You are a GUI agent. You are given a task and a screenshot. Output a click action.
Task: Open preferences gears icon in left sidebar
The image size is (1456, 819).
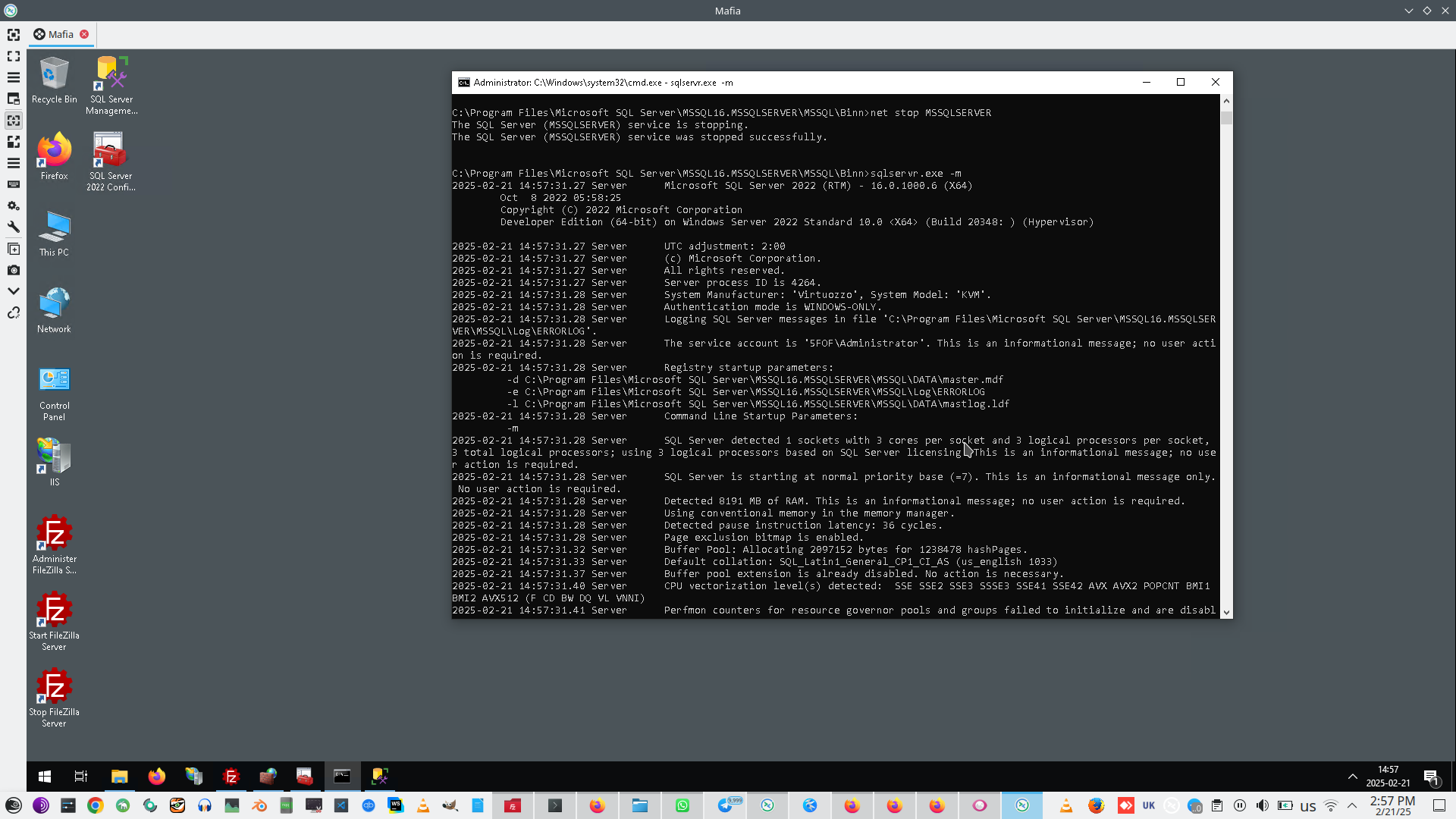(x=13, y=206)
